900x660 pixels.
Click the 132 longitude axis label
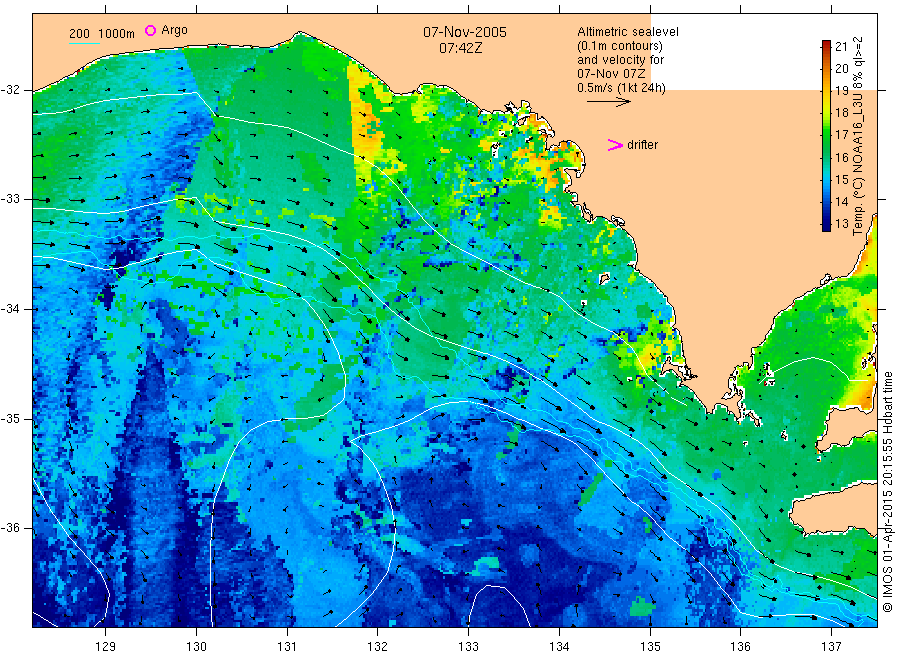378,647
